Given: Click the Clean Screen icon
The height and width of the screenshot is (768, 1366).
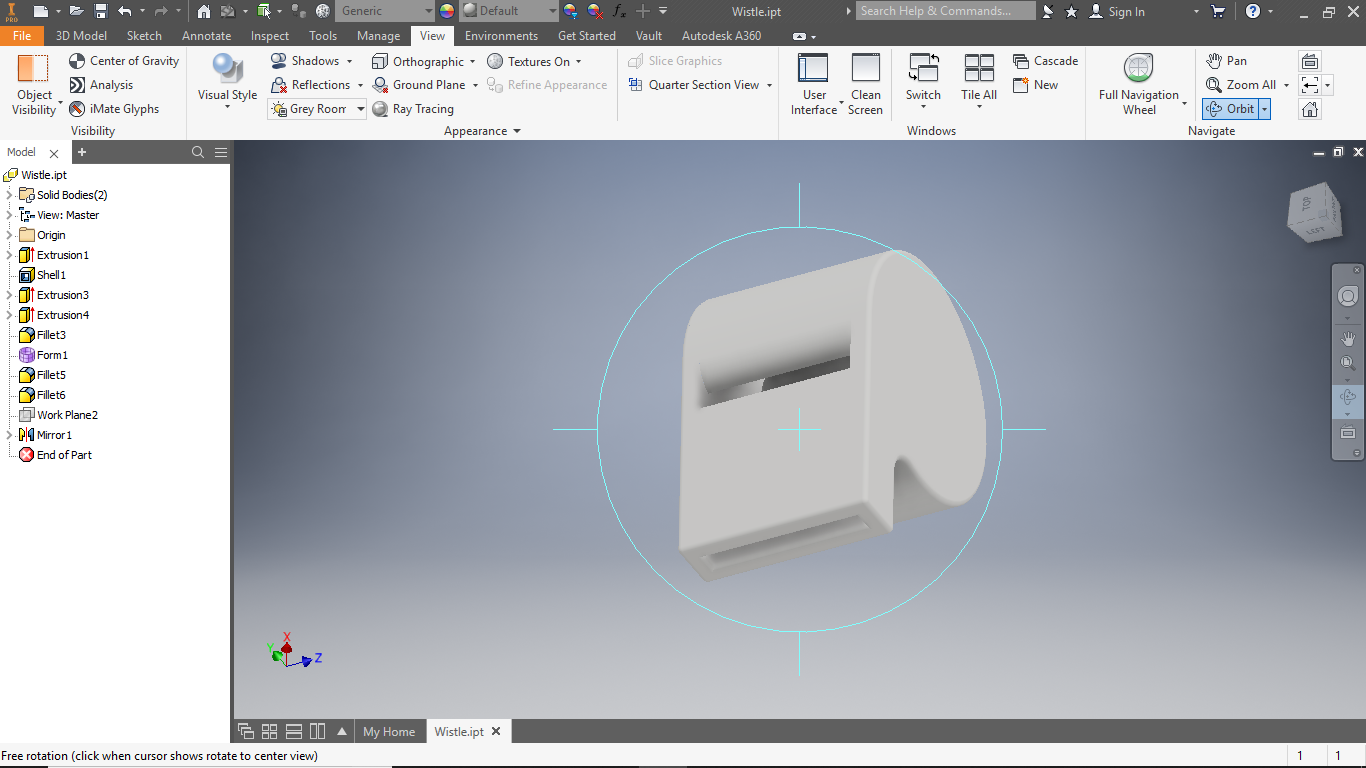Looking at the screenshot, I should pos(865,84).
